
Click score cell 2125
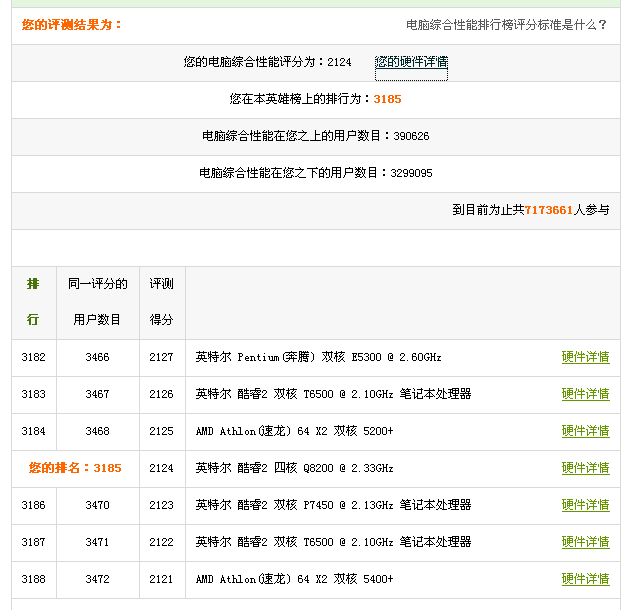coord(162,431)
